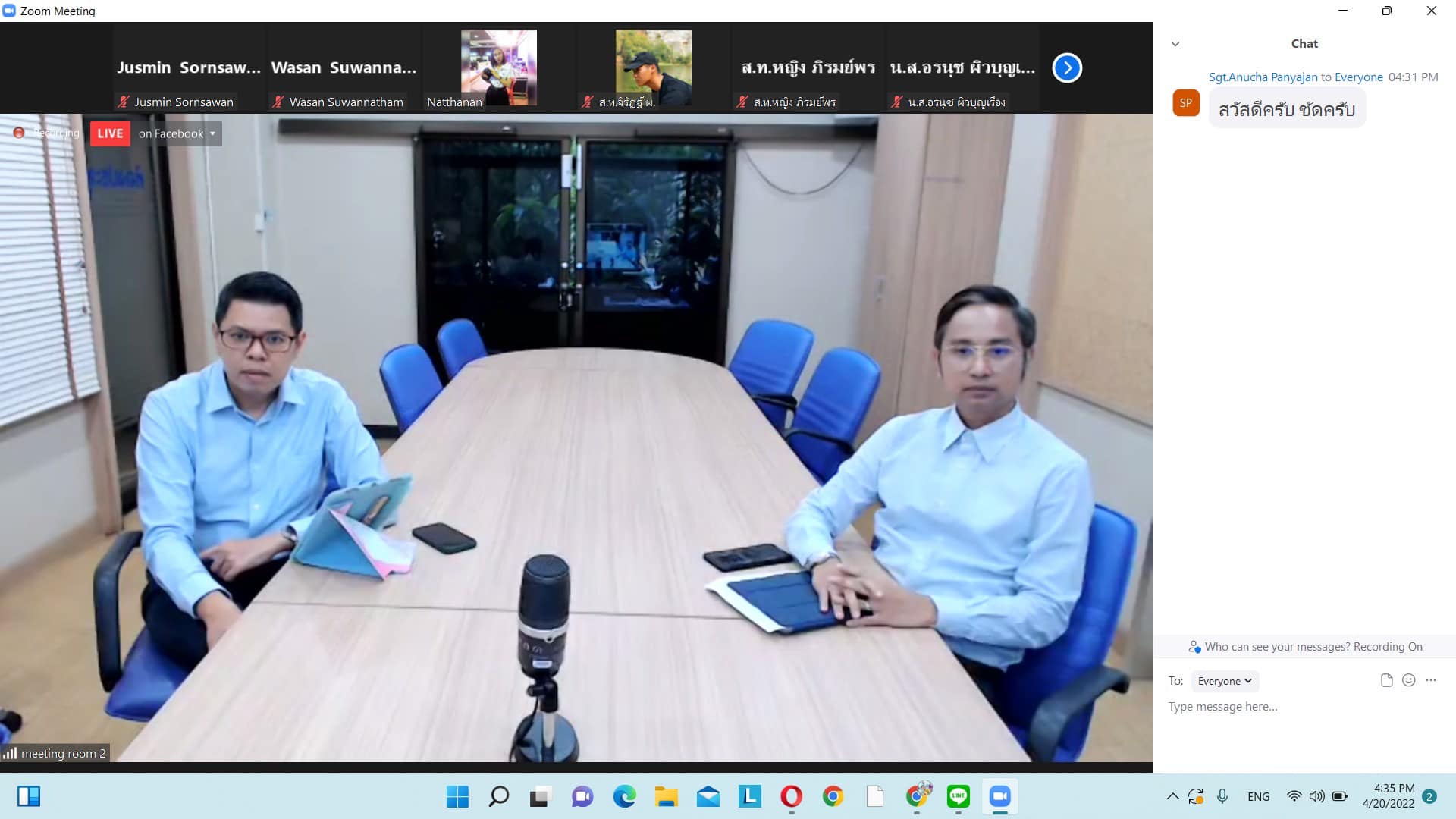Click the Zoom icon in taskbar
Screen dimensions: 1456x819
tap(999, 796)
